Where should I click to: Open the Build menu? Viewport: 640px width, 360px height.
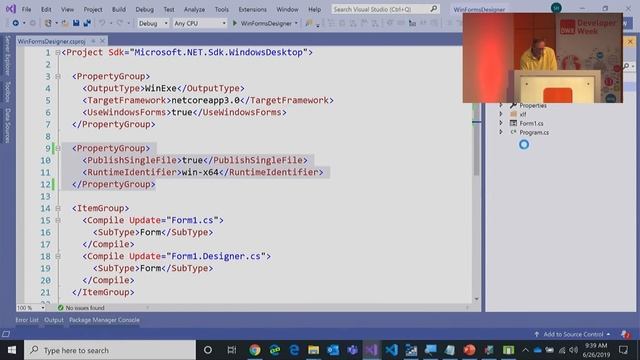point(119,9)
